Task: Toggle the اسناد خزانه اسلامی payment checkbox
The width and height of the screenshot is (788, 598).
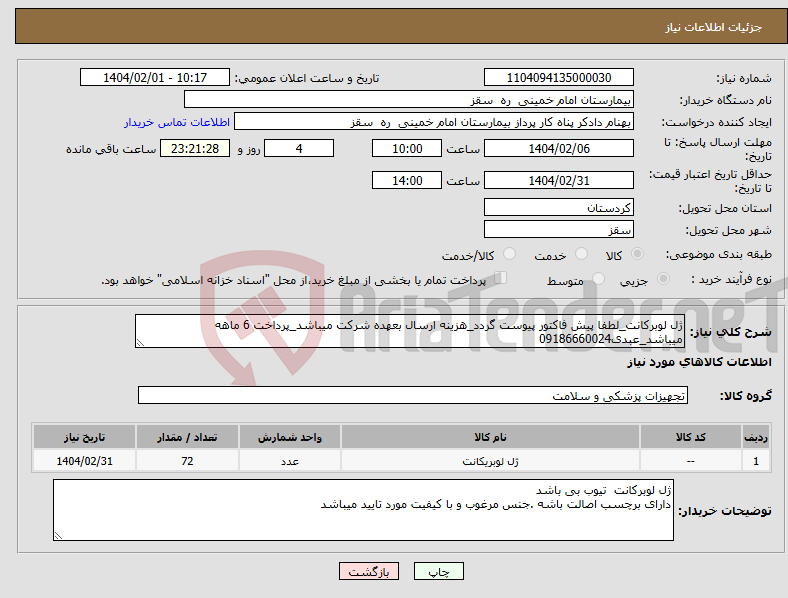Action: click(x=501, y=277)
